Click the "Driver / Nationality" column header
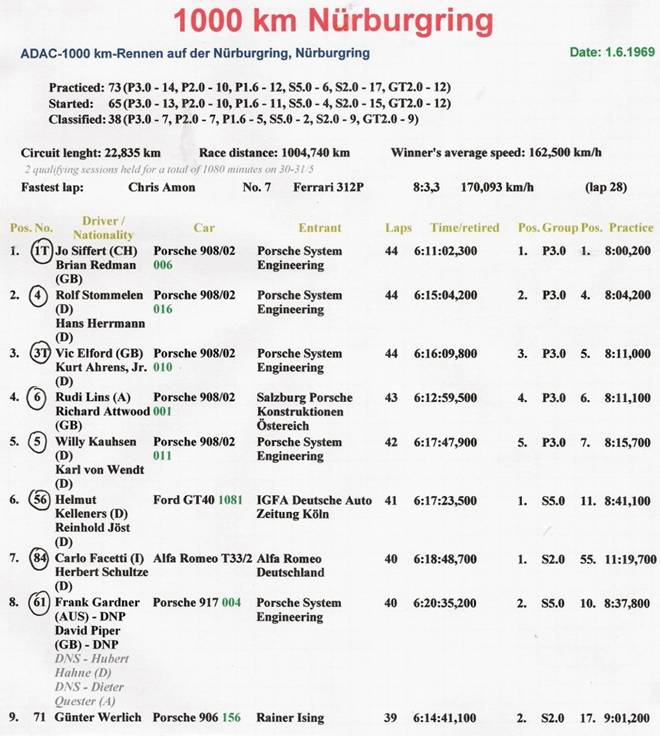The height and width of the screenshot is (736, 660). [x=103, y=228]
